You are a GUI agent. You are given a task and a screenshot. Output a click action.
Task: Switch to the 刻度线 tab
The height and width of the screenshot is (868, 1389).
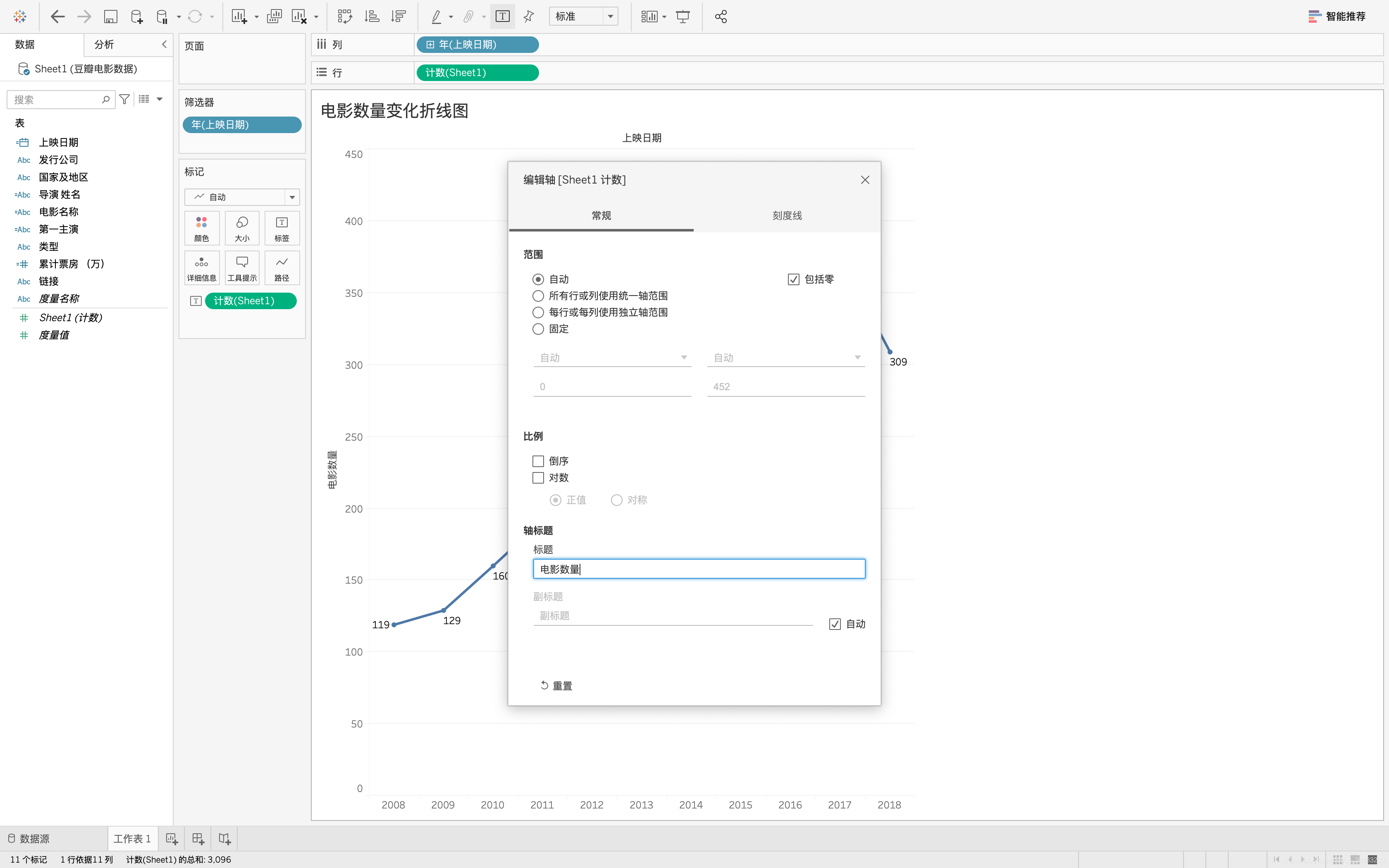[786, 216]
